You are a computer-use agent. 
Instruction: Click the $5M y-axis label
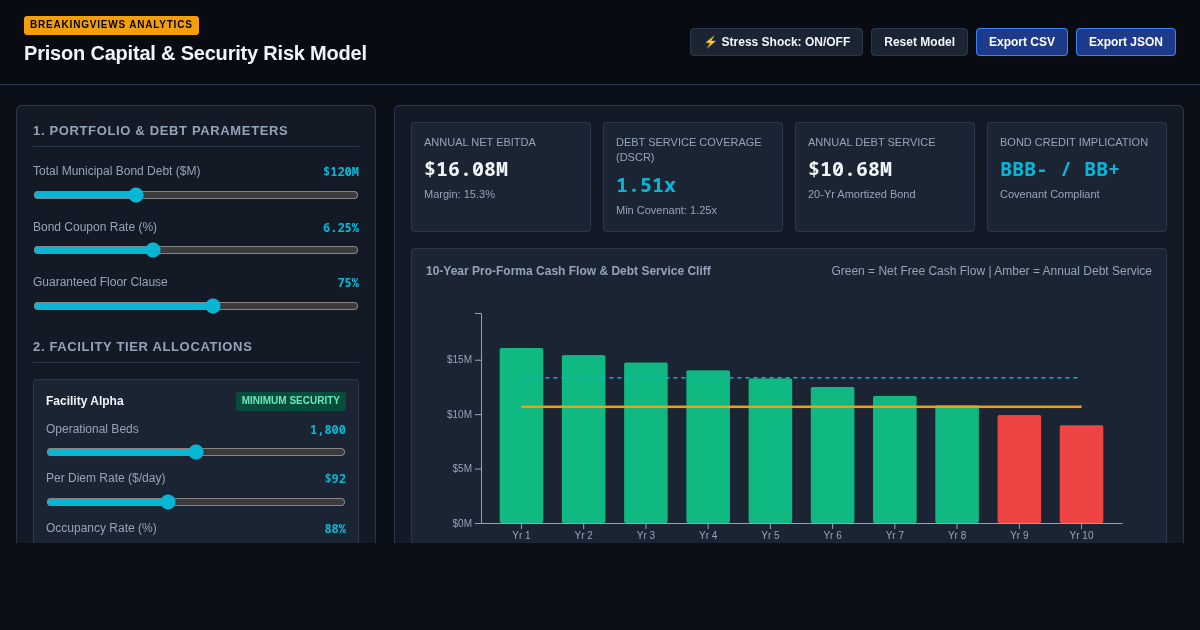(x=462, y=469)
